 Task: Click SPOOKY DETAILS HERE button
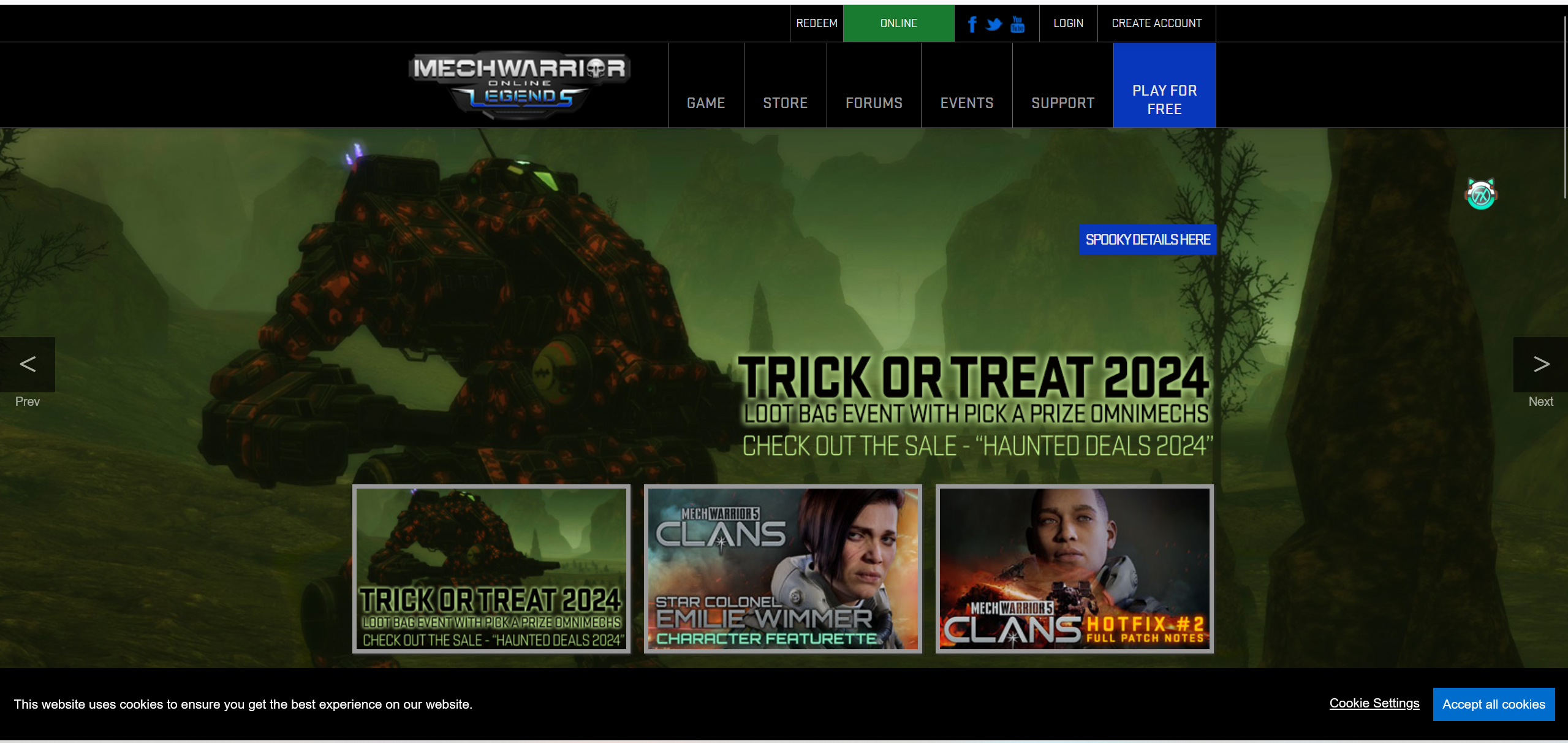[1148, 240]
